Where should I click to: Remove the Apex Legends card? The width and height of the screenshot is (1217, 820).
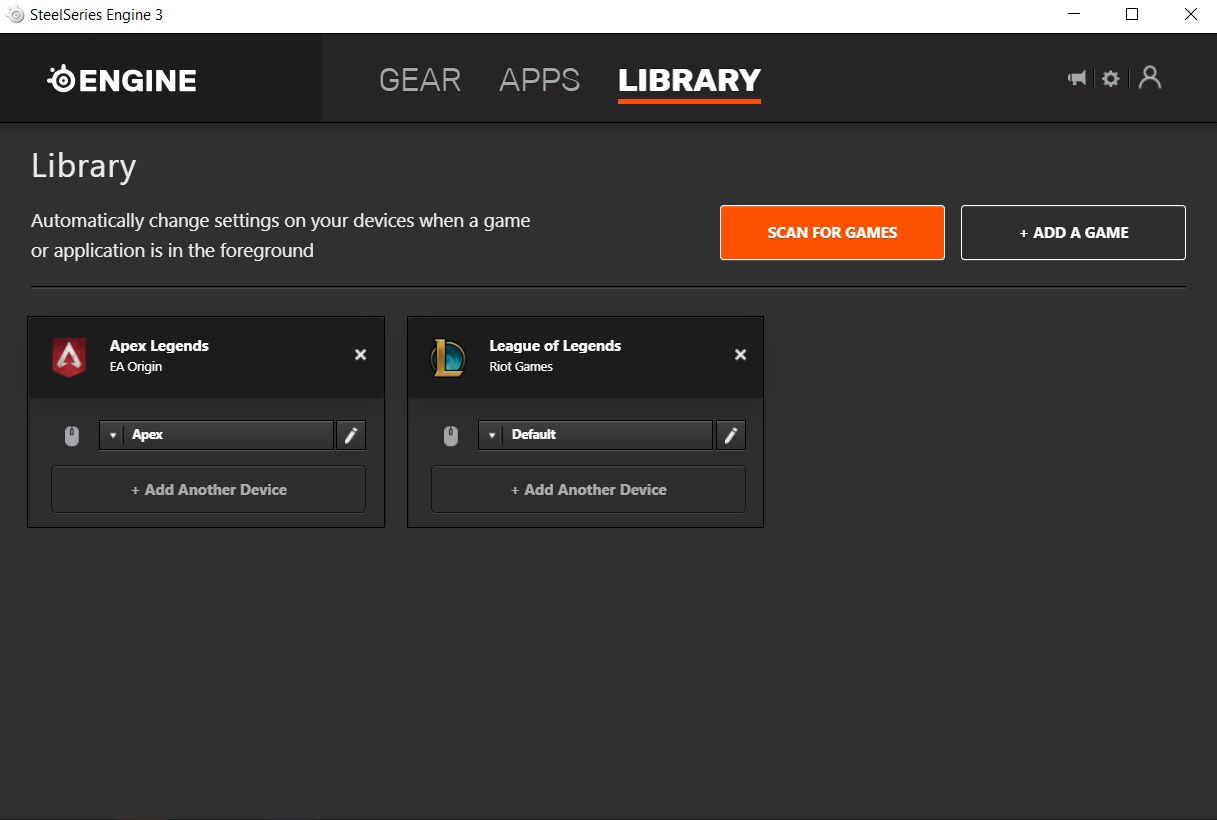361,355
